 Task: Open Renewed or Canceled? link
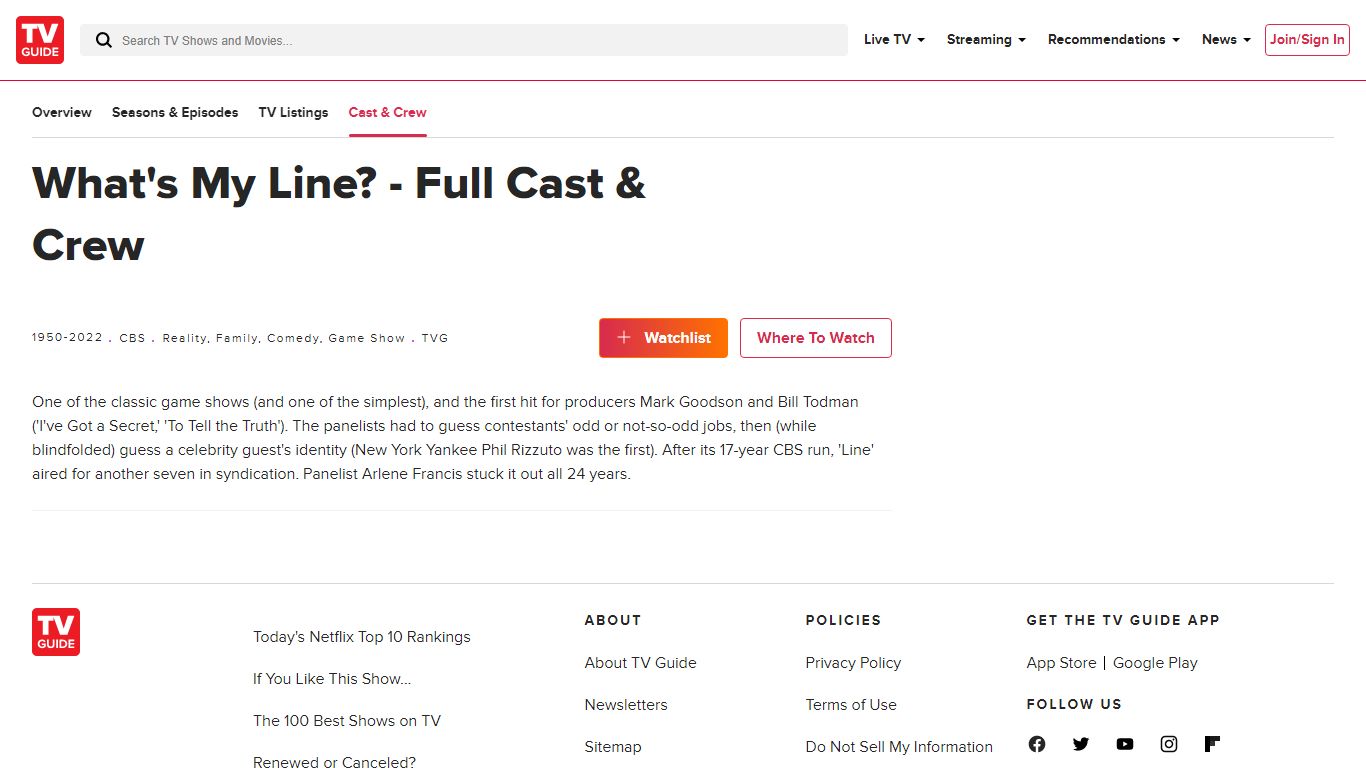click(x=334, y=762)
